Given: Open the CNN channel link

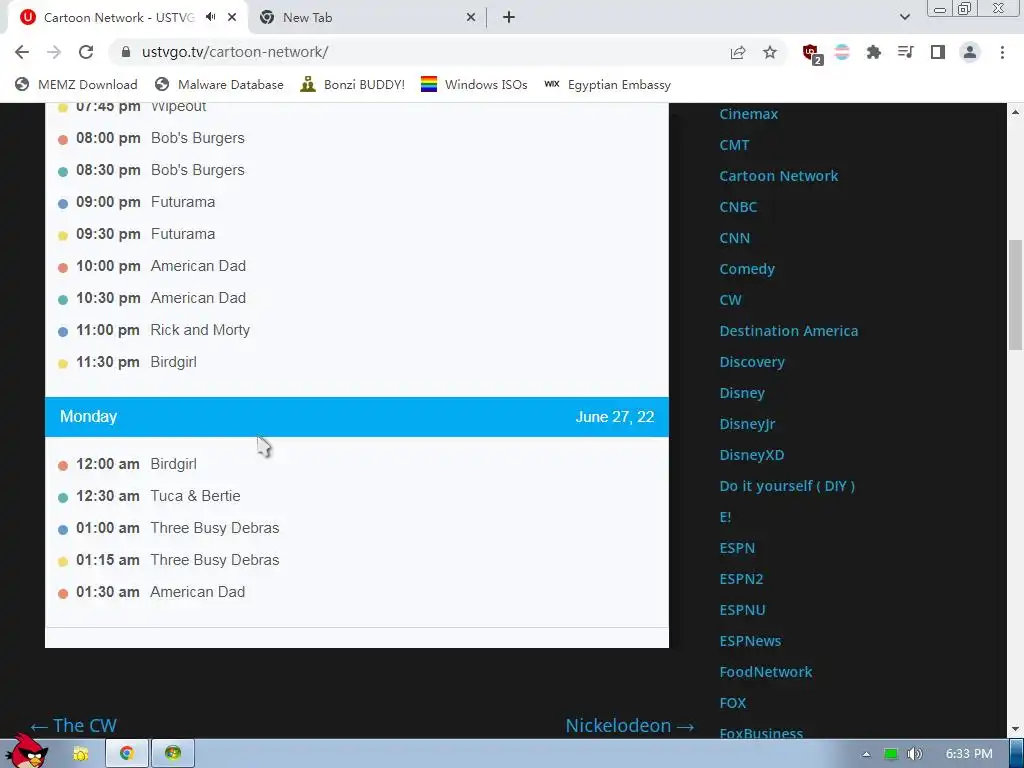Looking at the screenshot, I should [735, 238].
